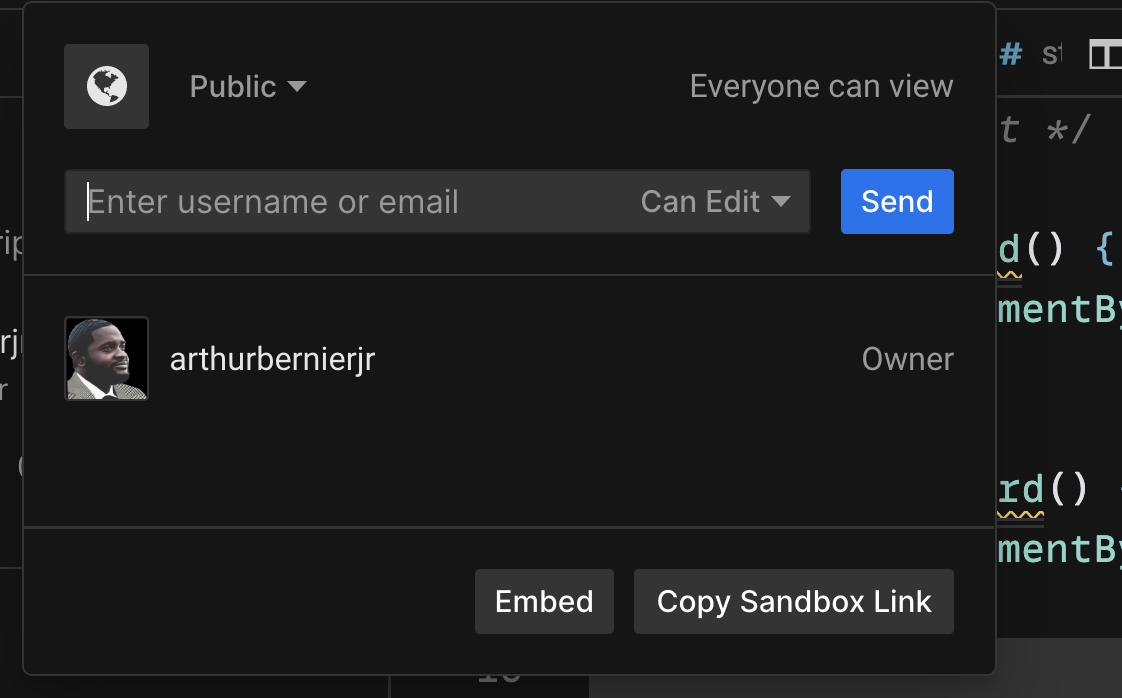Click the Owner role label
Viewport: 1122px width, 698px height.
[907, 359]
